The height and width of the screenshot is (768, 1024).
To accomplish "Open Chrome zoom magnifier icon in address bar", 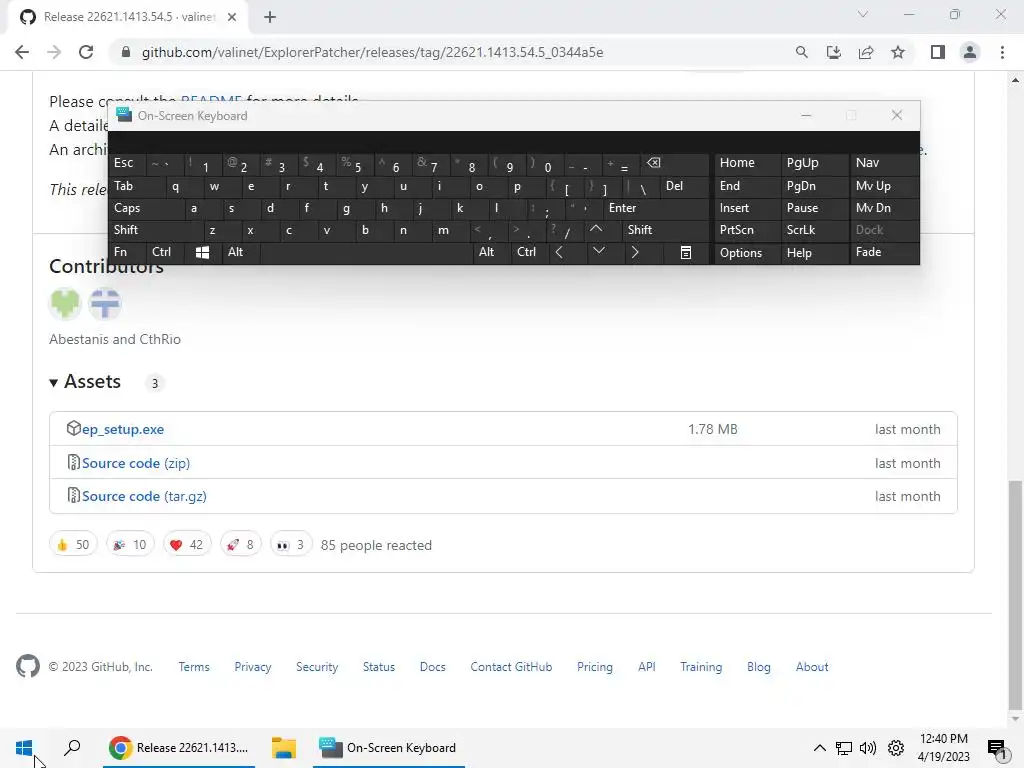I will [801, 52].
